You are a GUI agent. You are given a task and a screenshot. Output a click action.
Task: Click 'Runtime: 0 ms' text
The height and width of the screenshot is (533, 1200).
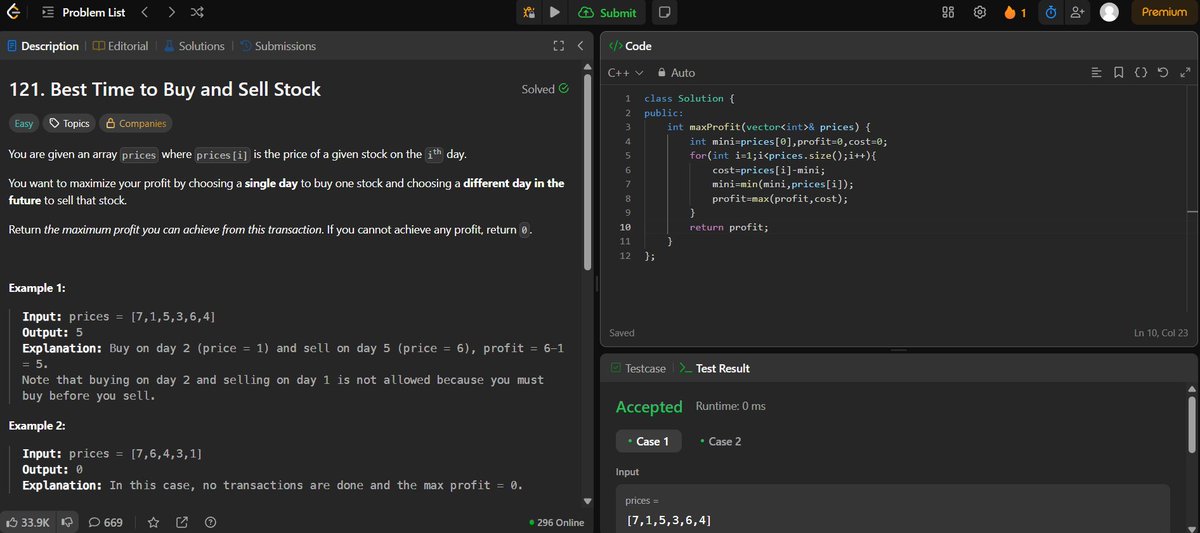[730, 406]
